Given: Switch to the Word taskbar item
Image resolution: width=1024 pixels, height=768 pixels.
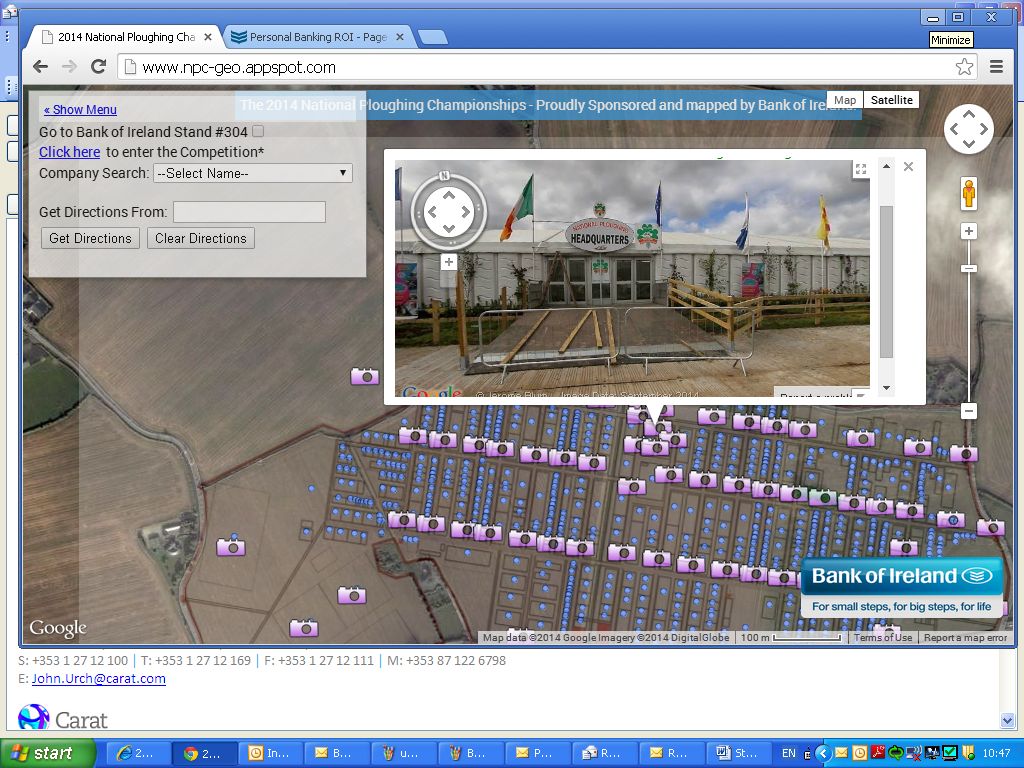Looking at the screenshot, I should pyautogui.click(x=738, y=753).
